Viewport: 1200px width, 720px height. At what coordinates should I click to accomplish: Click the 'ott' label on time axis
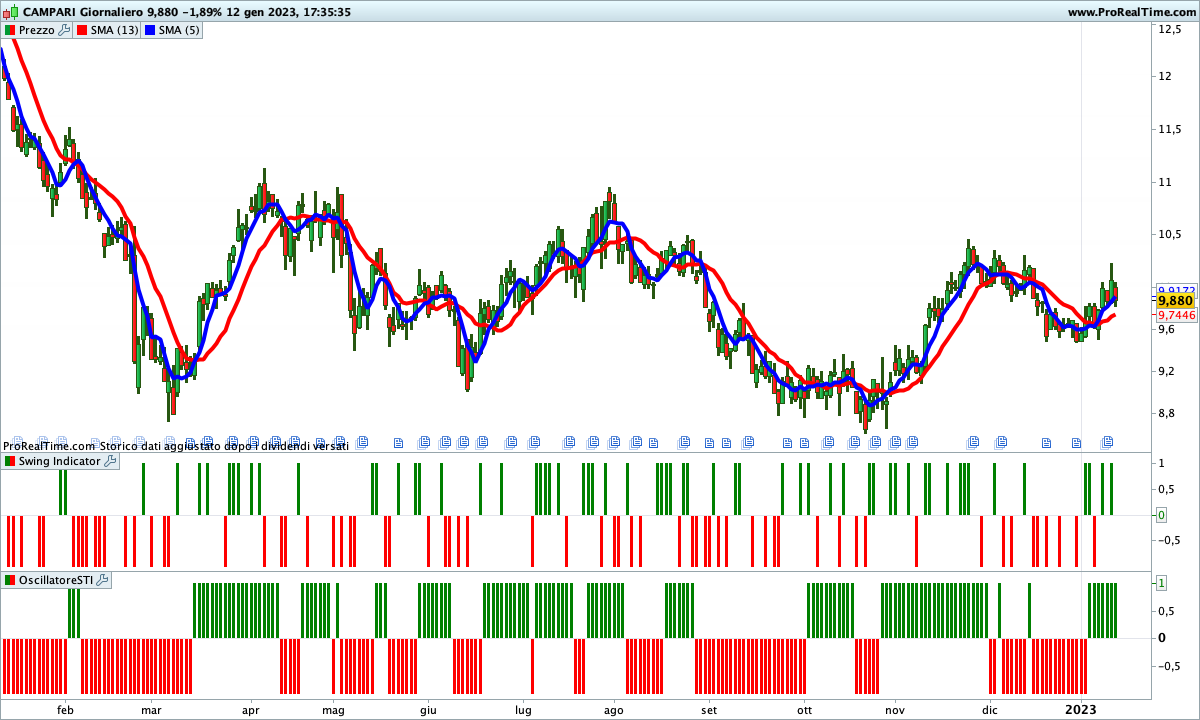click(805, 710)
